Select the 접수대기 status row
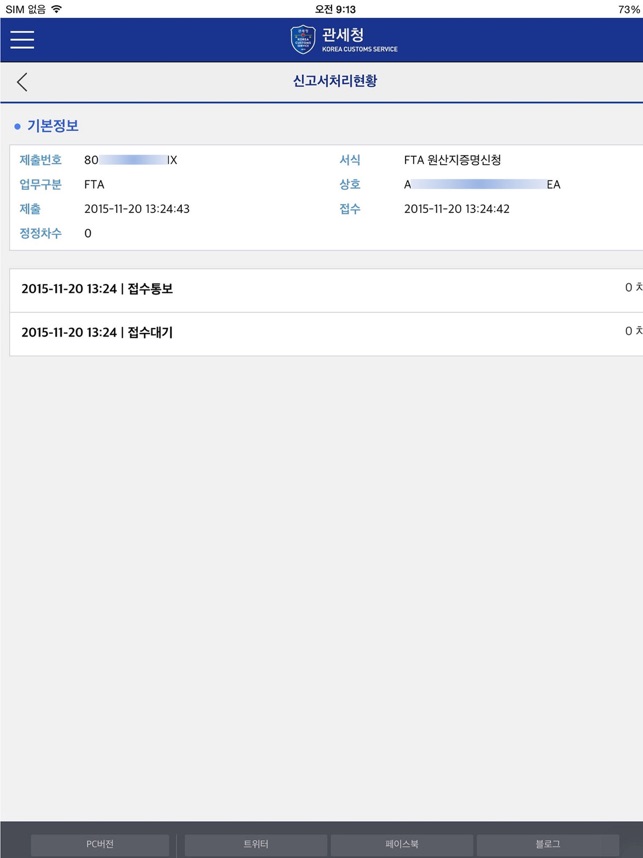The image size is (643, 858). coord(326,334)
